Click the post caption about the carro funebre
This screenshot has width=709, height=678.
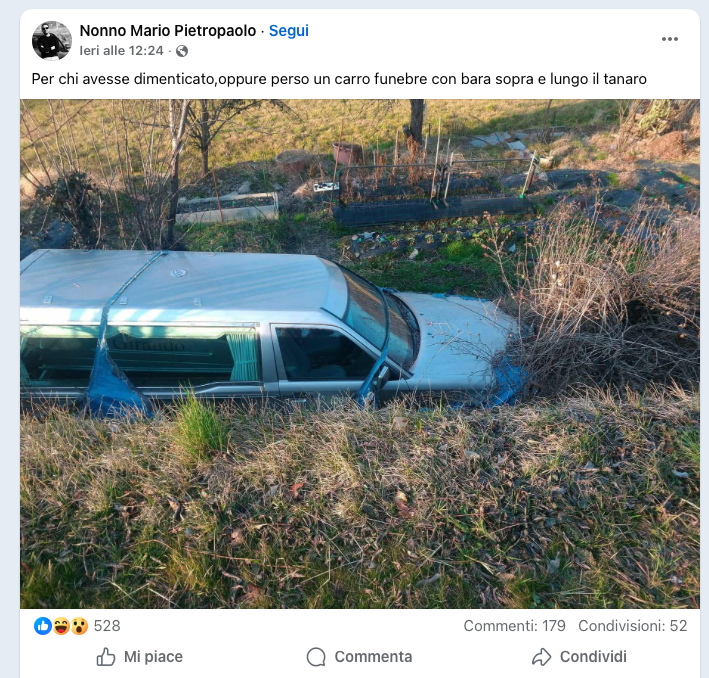click(339, 78)
